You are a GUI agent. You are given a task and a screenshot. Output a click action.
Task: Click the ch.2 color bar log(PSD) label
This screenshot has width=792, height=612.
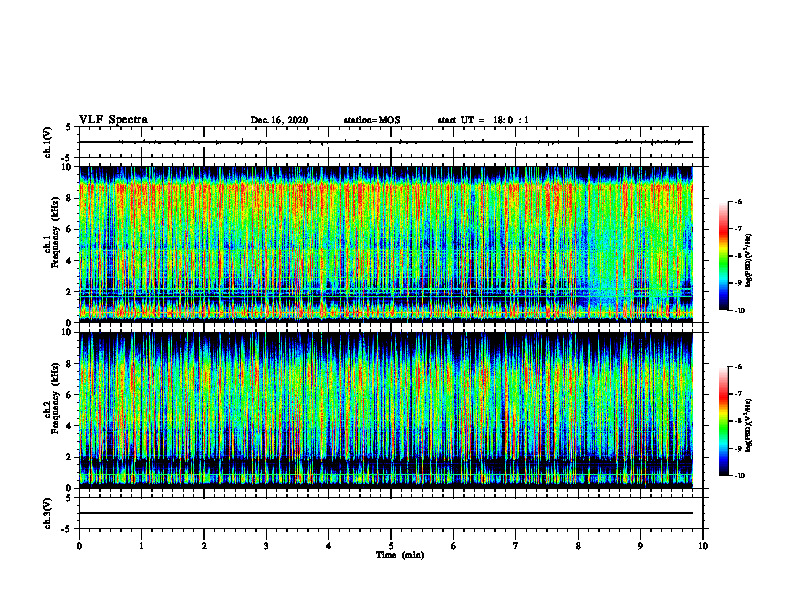point(749,425)
